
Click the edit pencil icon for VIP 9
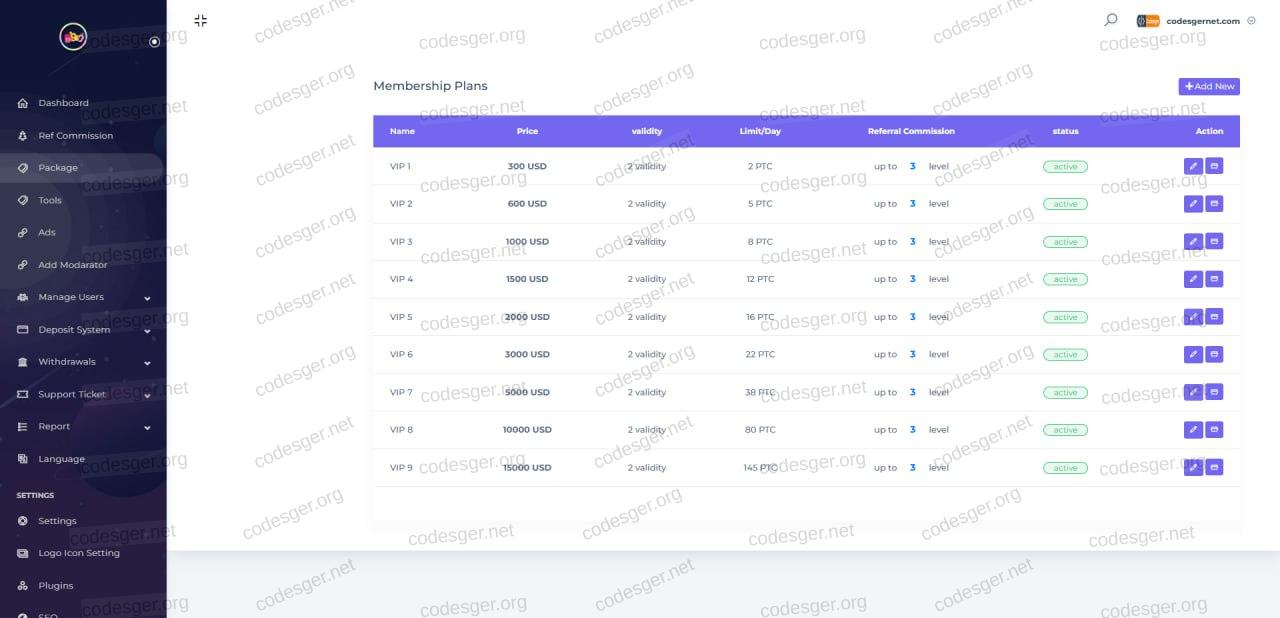(x=1193, y=467)
